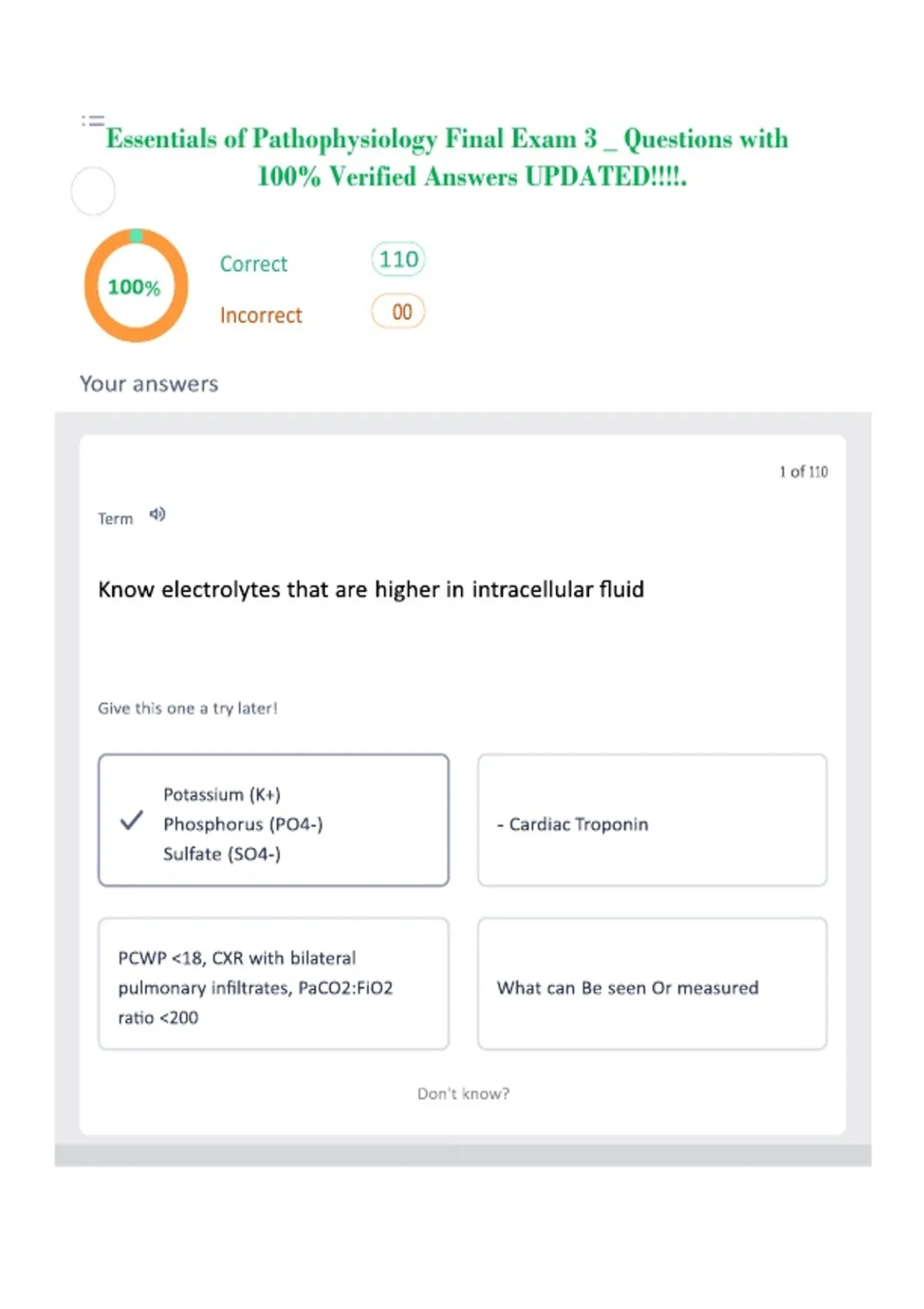924x1309 pixels.
Task: Click the Correct label
Action: (253, 264)
